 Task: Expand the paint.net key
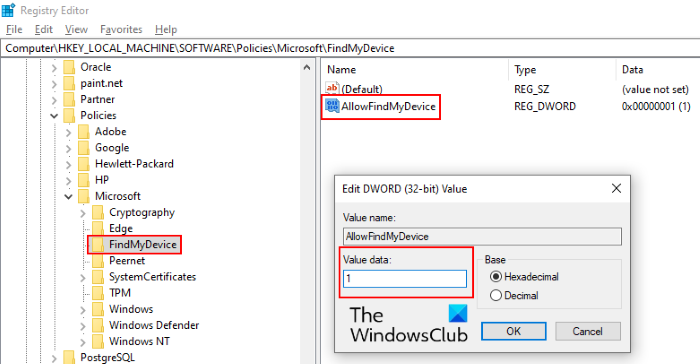tap(54, 84)
